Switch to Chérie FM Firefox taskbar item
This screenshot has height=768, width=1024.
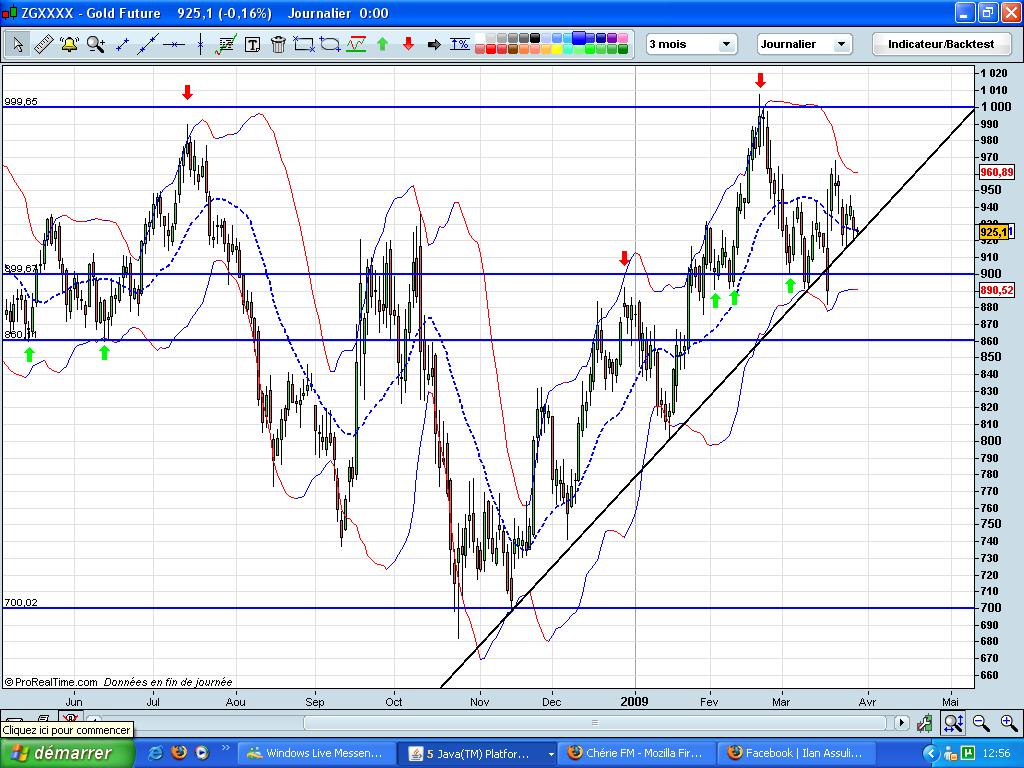click(638, 753)
